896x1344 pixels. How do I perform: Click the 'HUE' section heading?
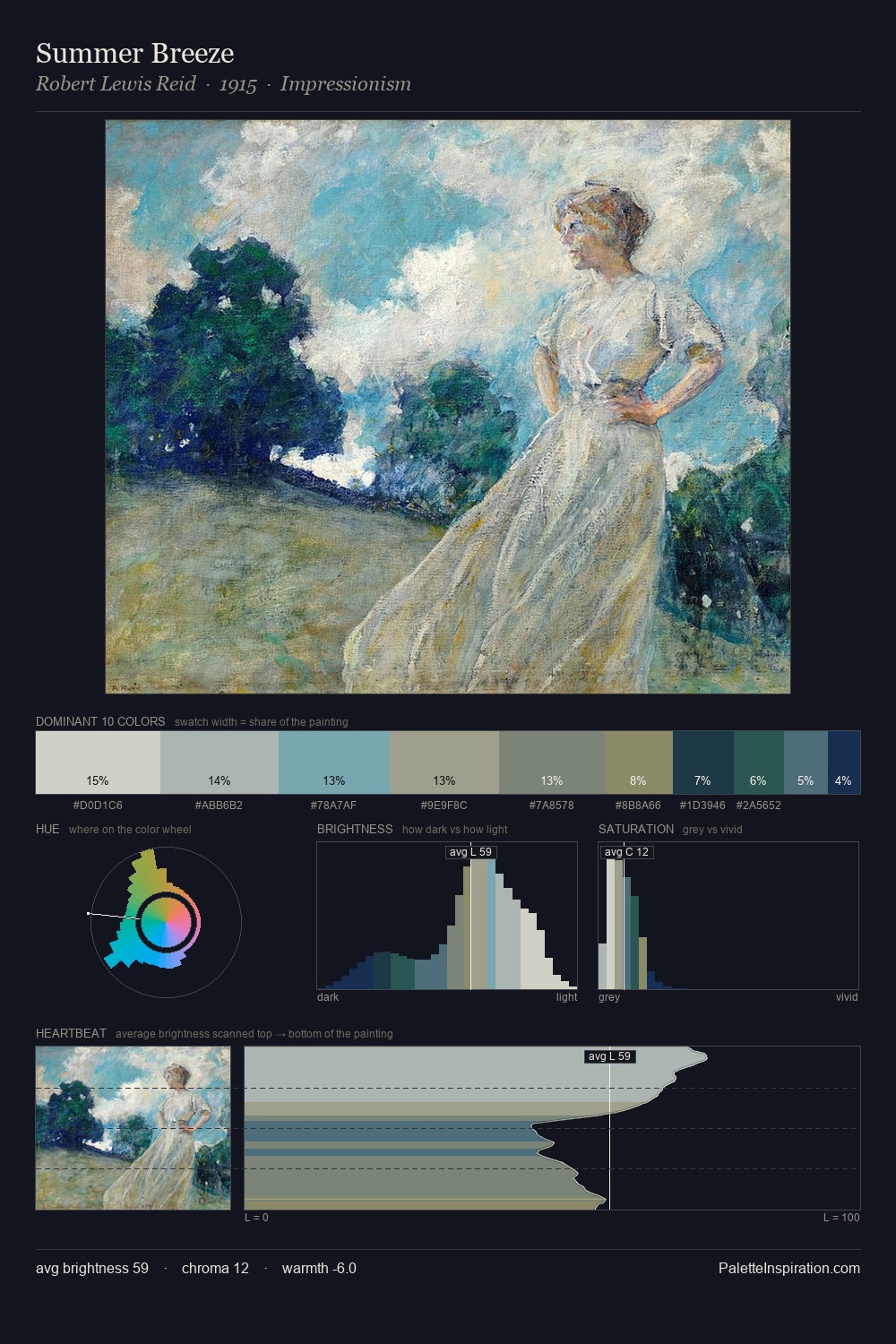click(x=47, y=829)
